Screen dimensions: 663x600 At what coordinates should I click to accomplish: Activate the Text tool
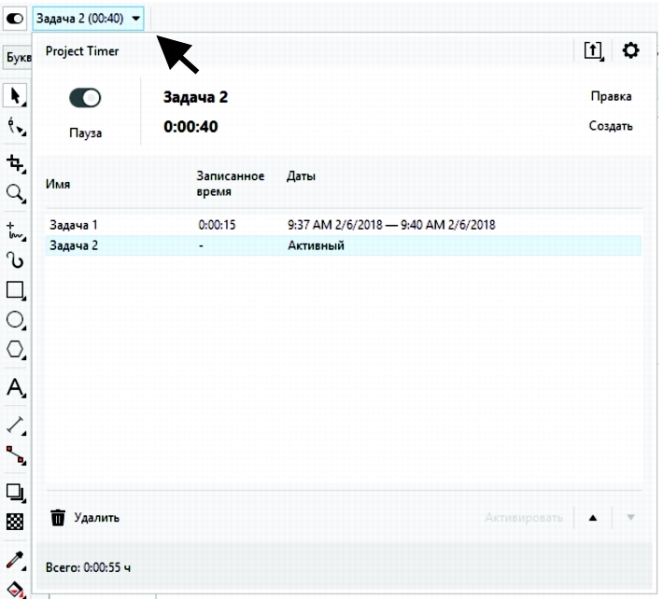15,387
